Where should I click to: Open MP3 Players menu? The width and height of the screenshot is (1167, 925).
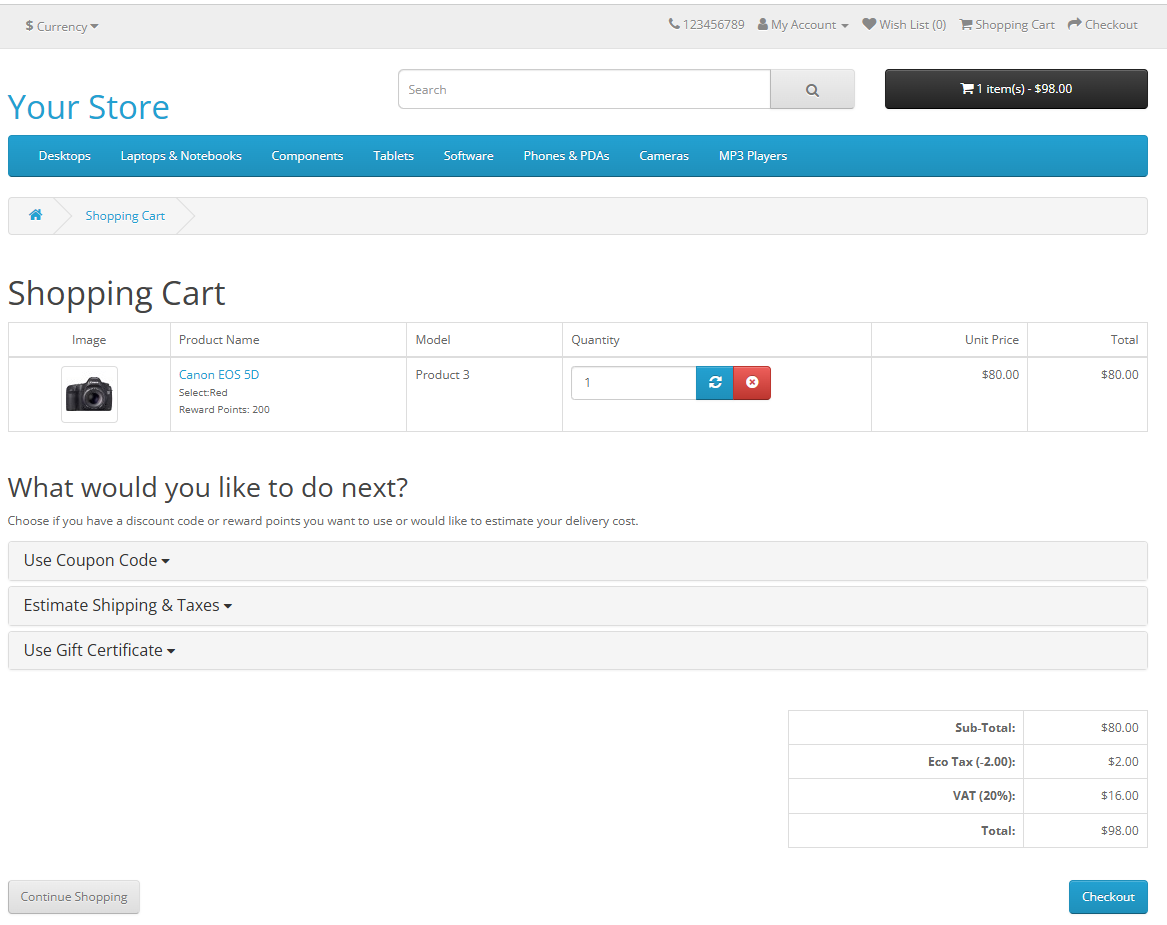coord(753,156)
